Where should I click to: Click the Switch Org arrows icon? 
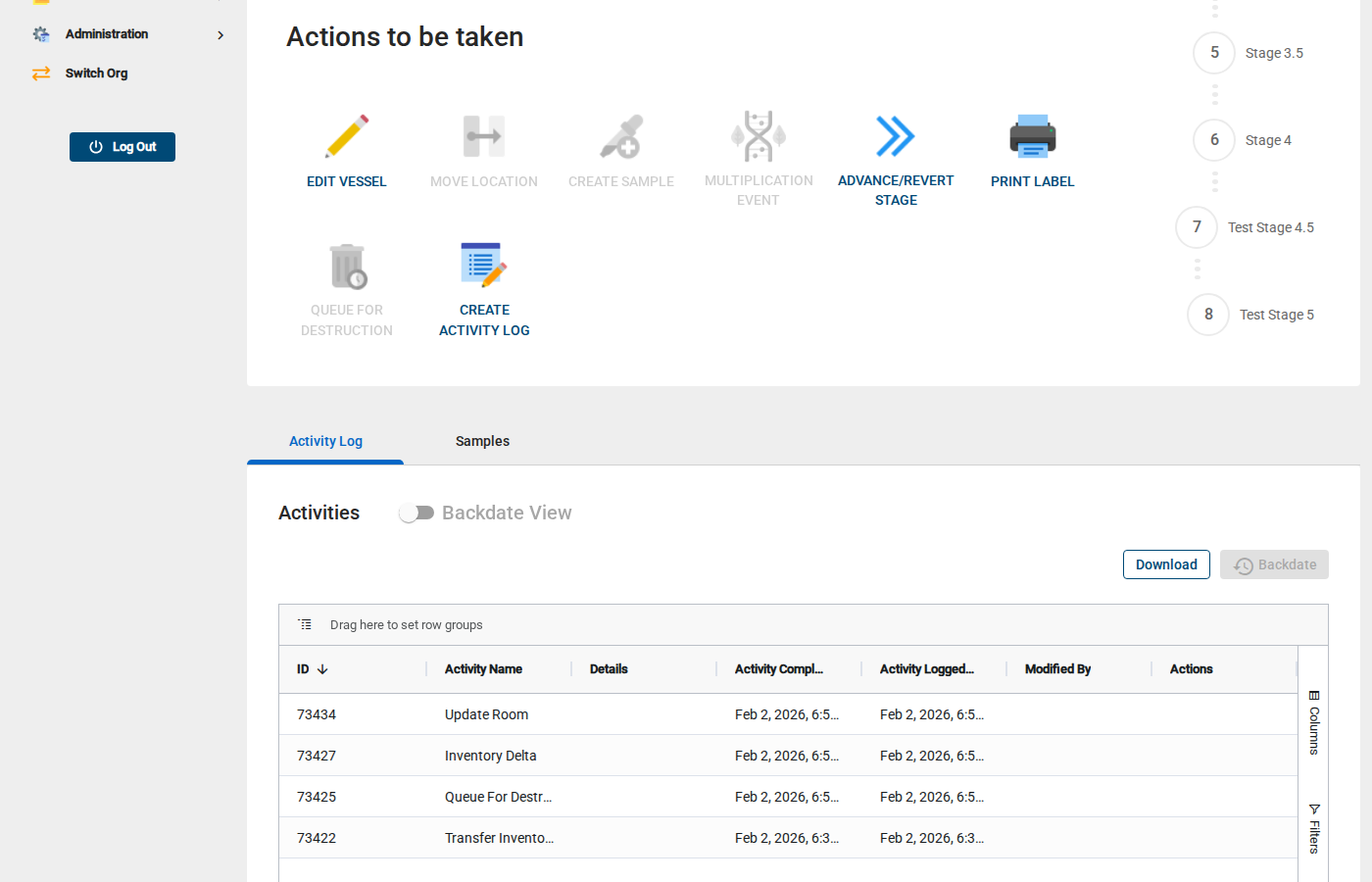(x=40, y=73)
